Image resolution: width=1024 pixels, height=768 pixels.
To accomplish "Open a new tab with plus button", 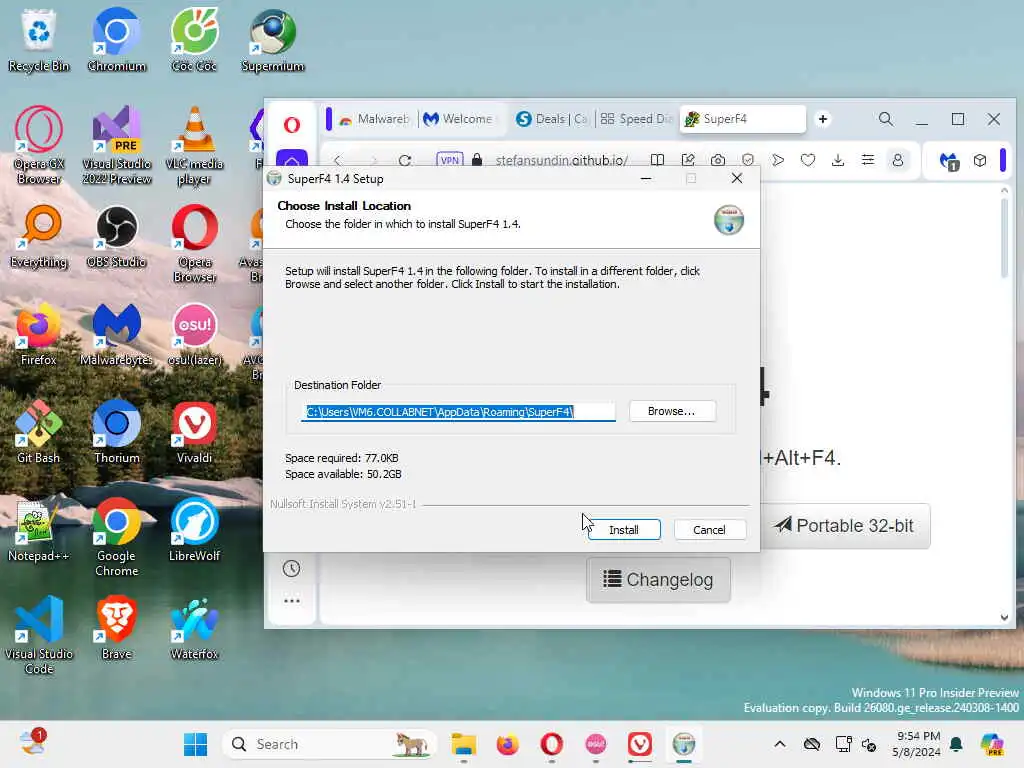I will tap(823, 119).
